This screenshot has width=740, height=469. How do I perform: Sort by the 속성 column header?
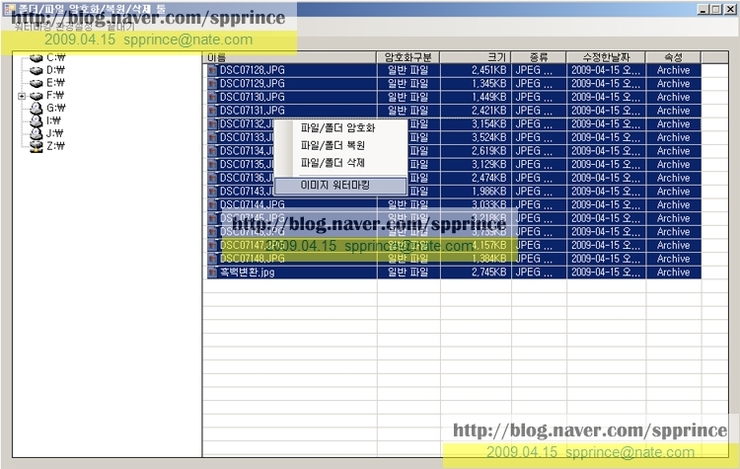[673, 58]
